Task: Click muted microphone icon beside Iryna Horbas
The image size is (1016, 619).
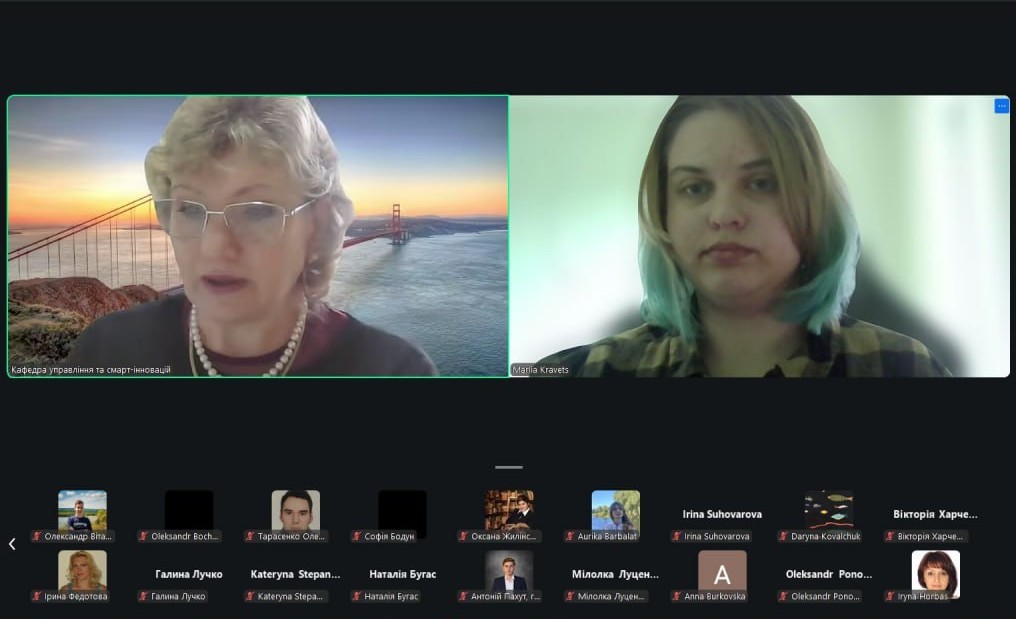Action: pos(890,597)
